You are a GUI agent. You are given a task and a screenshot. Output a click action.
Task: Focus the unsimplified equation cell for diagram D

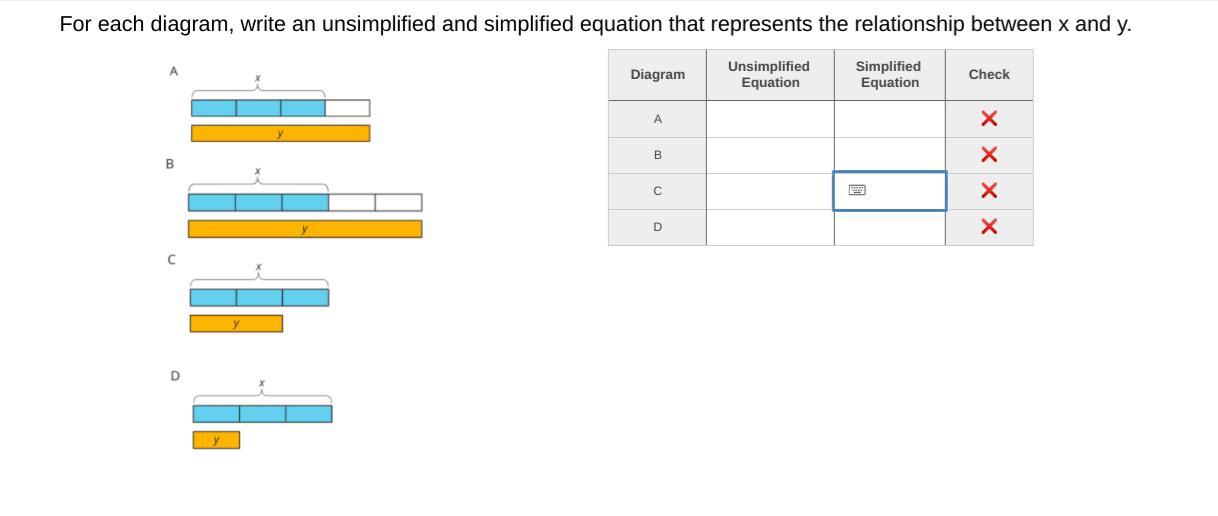pos(770,227)
